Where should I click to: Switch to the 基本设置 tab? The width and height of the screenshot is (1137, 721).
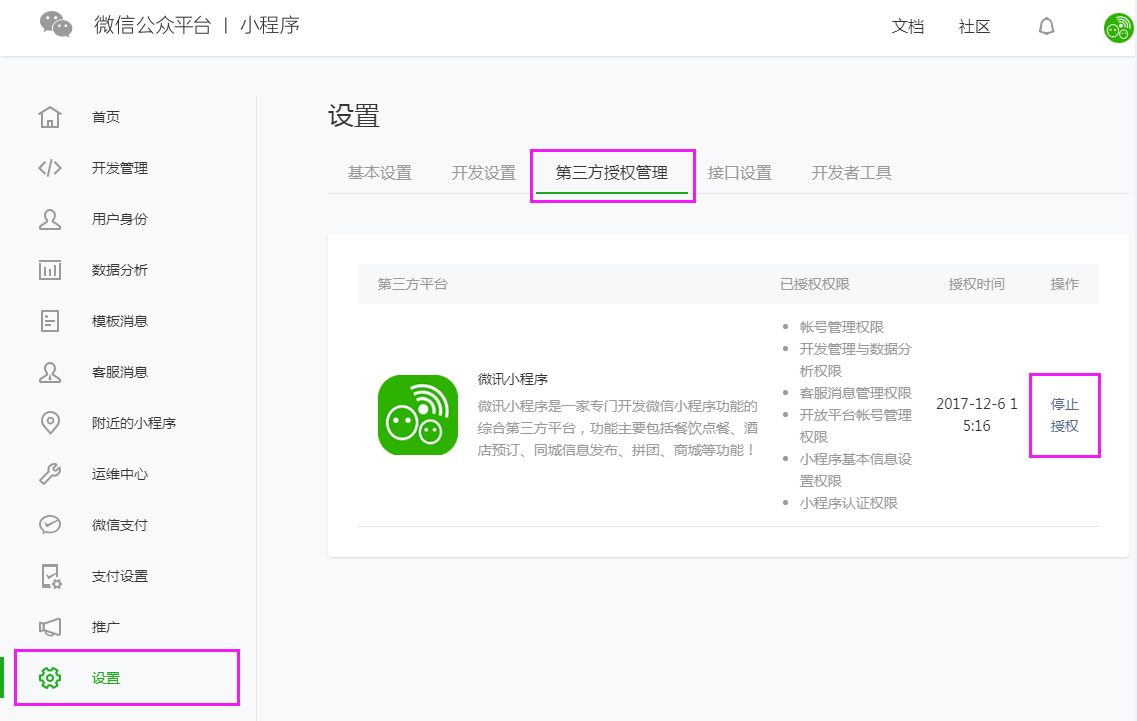tap(380, 173)
